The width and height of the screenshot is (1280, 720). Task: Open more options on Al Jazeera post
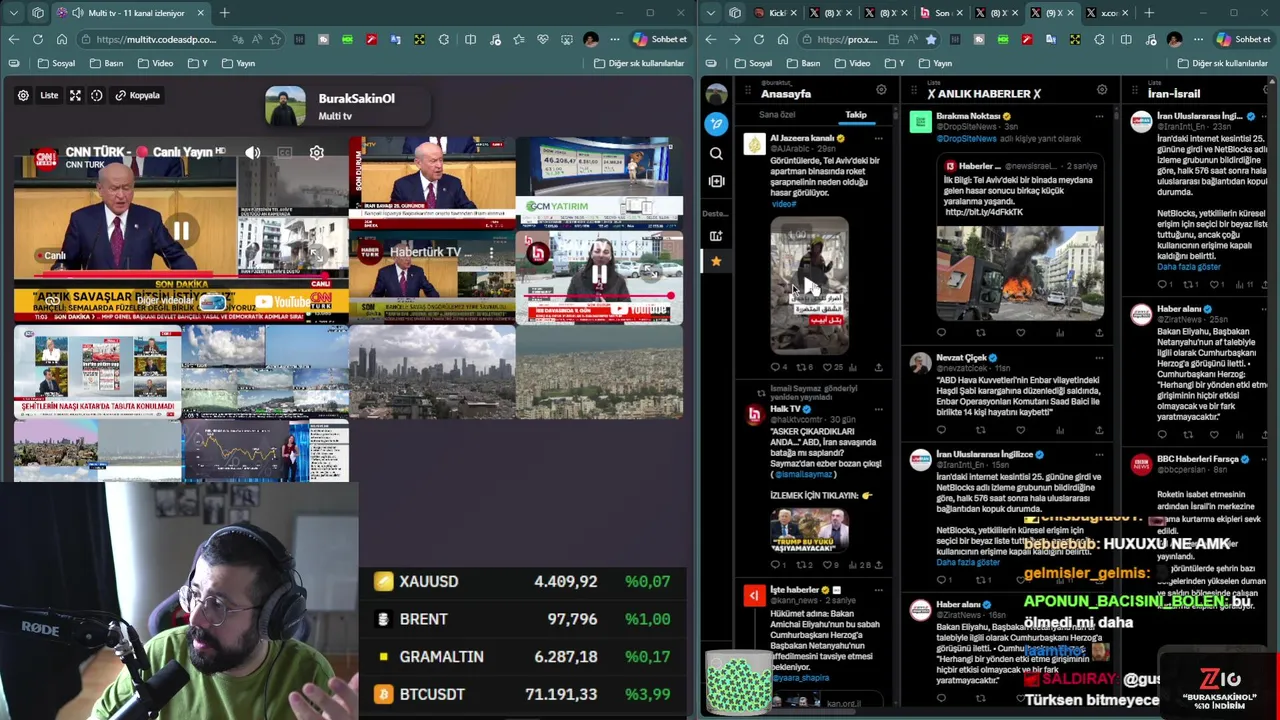878,138
